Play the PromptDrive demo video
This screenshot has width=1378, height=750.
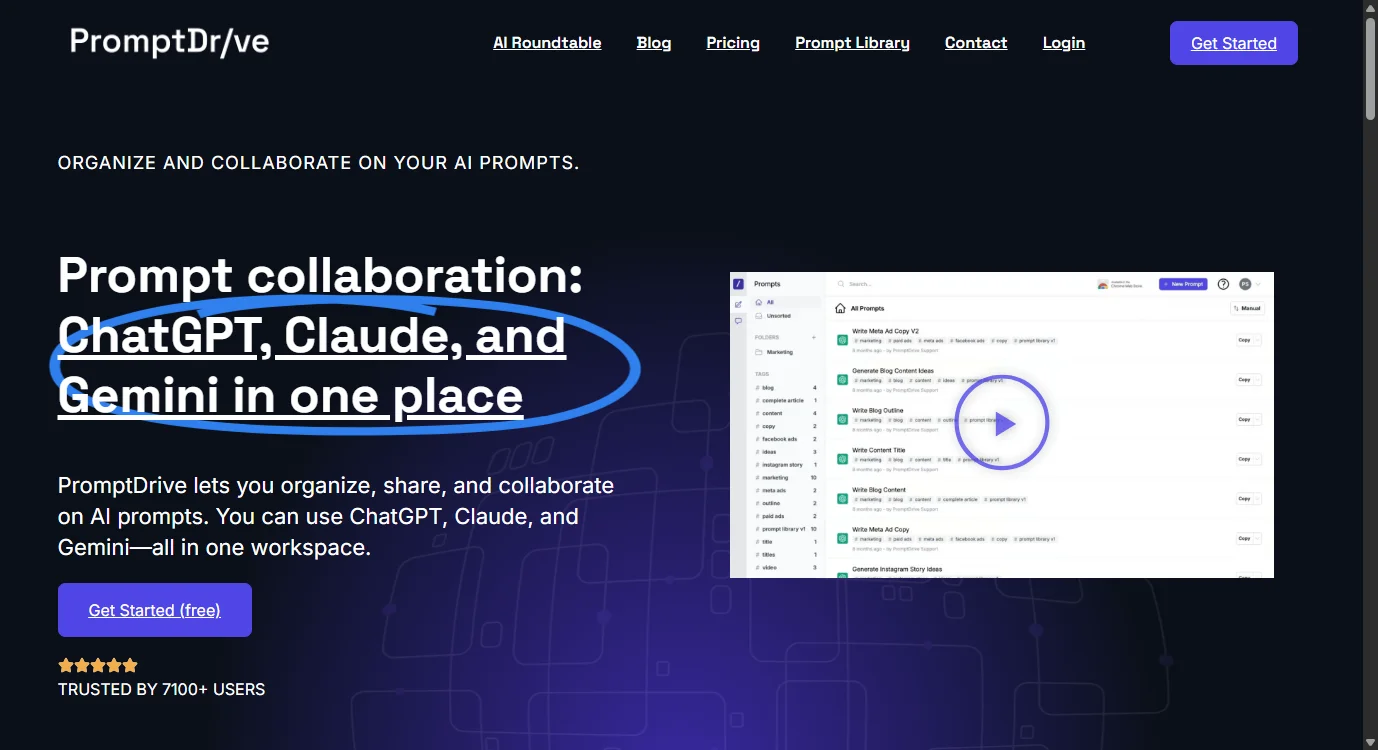(1001, 424)
